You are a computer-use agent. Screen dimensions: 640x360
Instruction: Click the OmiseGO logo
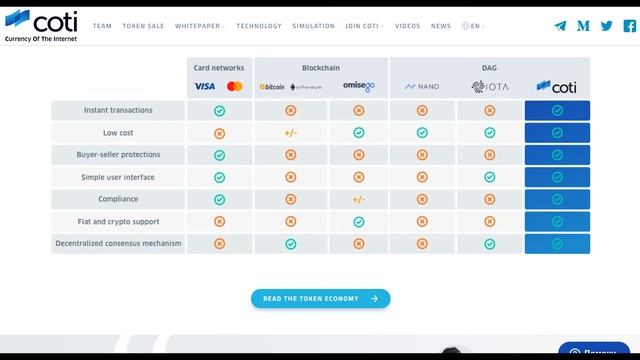(x=359, y=86)
